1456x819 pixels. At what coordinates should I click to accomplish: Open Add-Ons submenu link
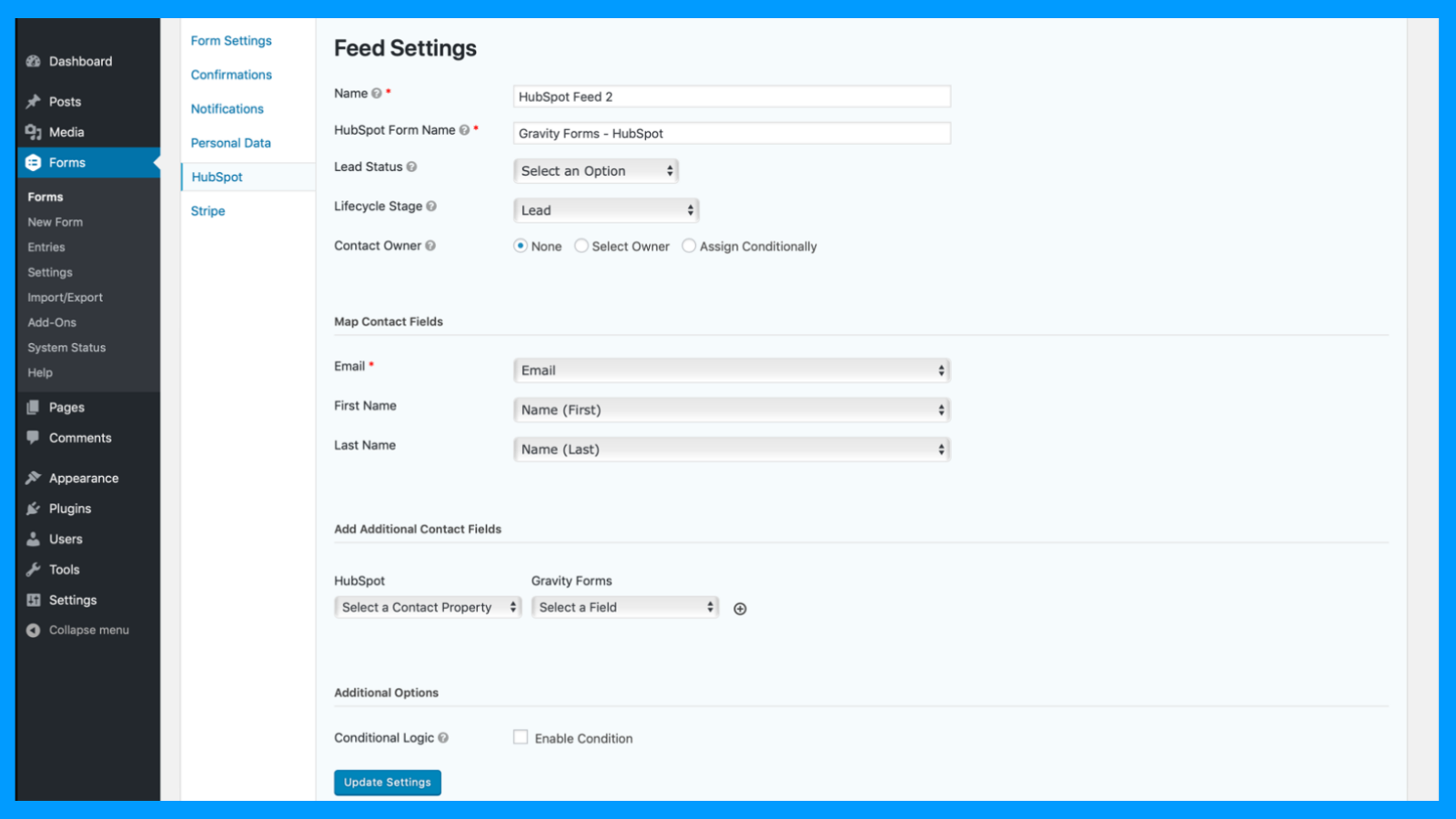tap(52, 322)
